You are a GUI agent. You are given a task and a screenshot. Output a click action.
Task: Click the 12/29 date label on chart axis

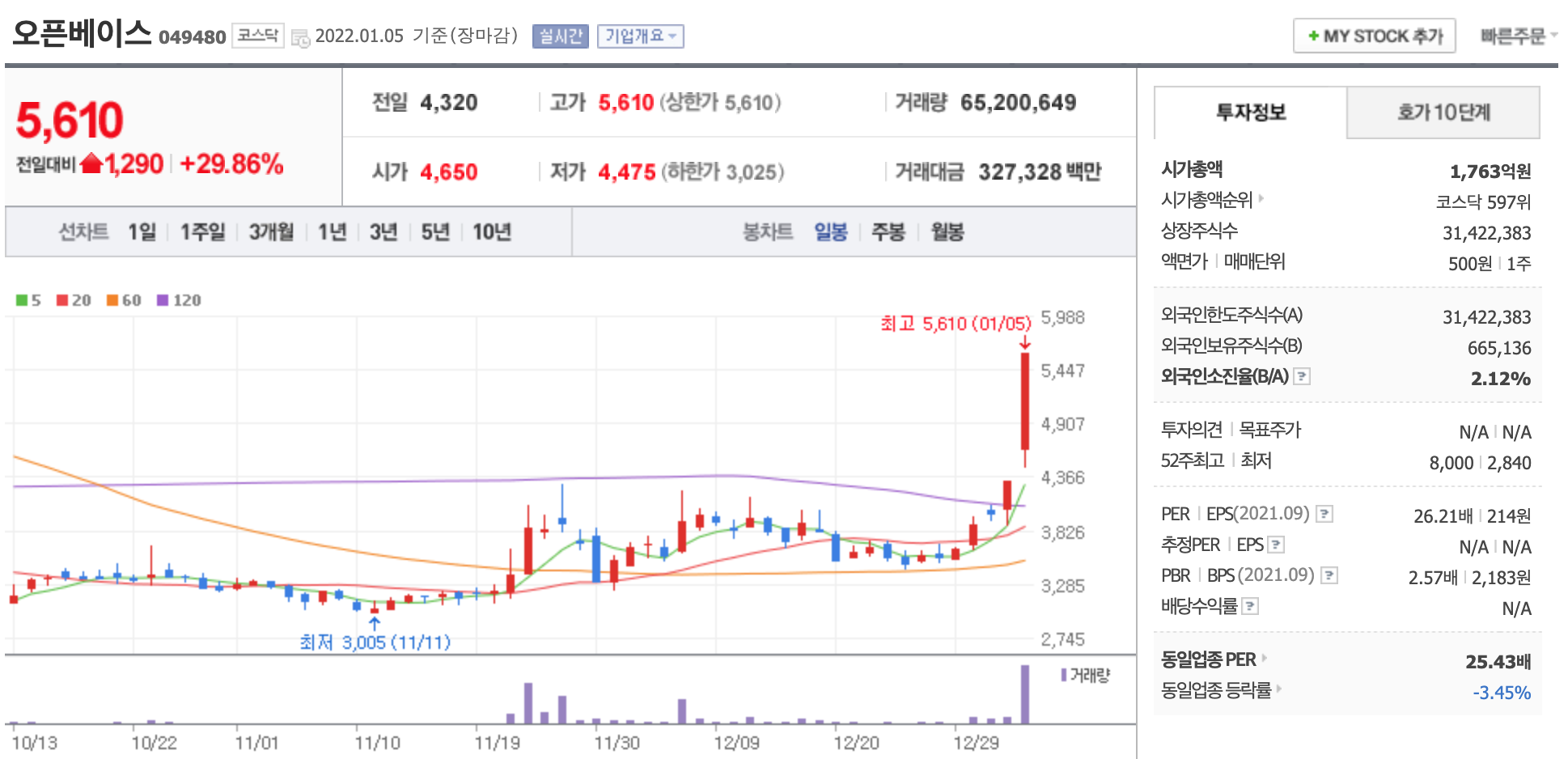(x=976, y=743)
